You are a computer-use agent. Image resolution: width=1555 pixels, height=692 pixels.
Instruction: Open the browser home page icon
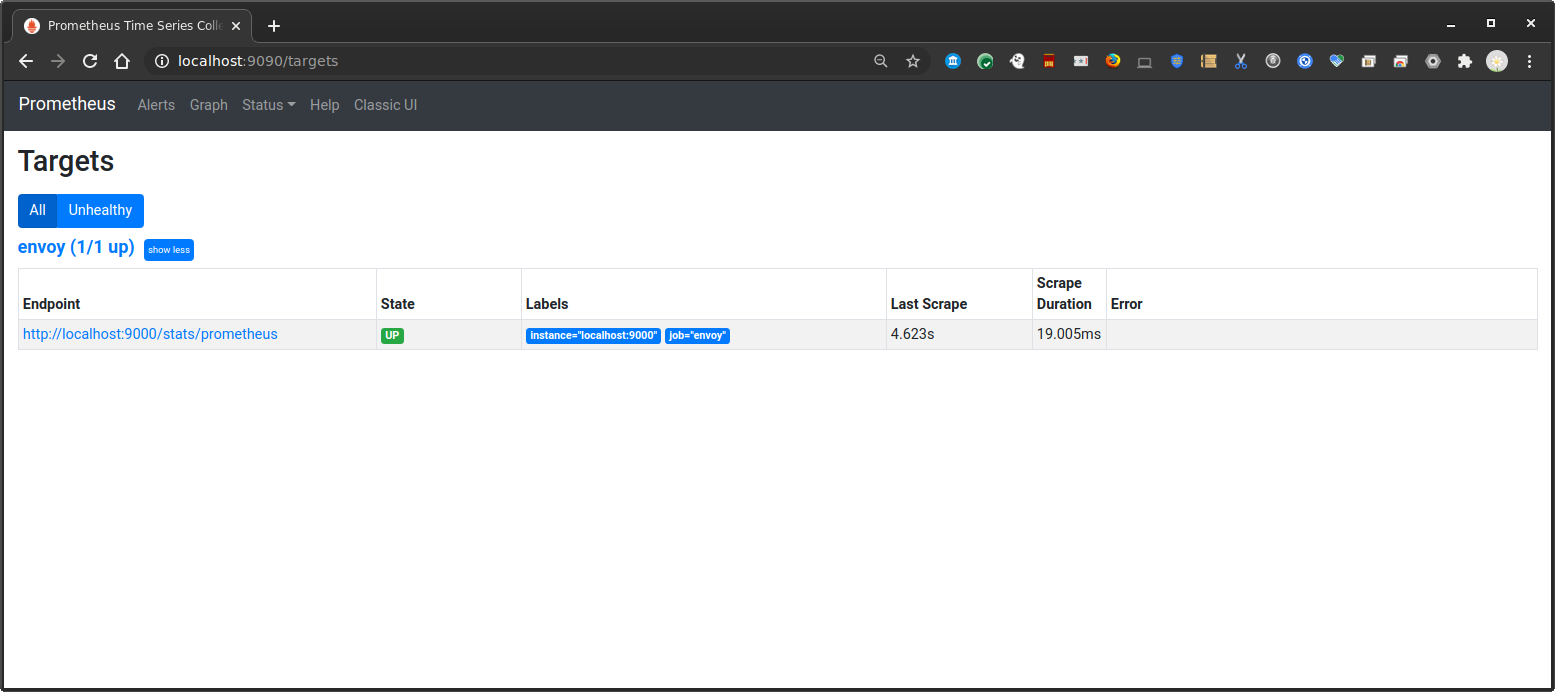coord(122,61)
